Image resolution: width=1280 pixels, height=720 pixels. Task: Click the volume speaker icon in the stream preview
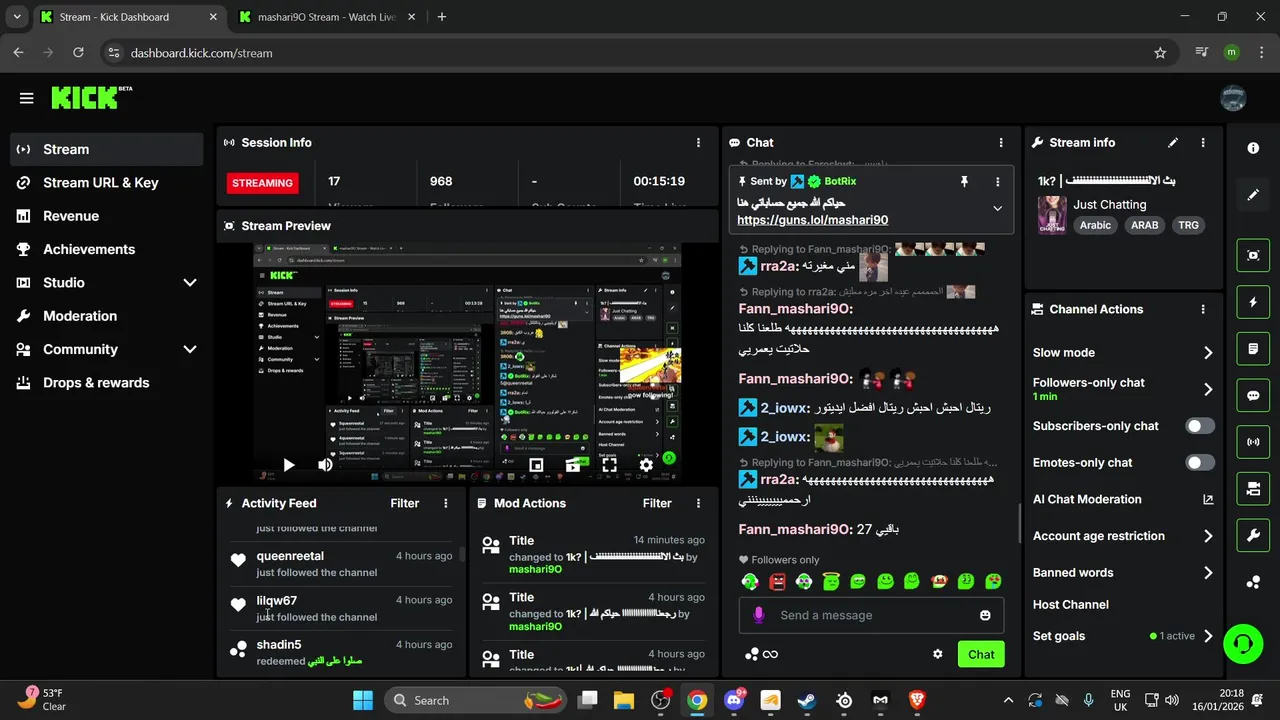pos(325,465)
